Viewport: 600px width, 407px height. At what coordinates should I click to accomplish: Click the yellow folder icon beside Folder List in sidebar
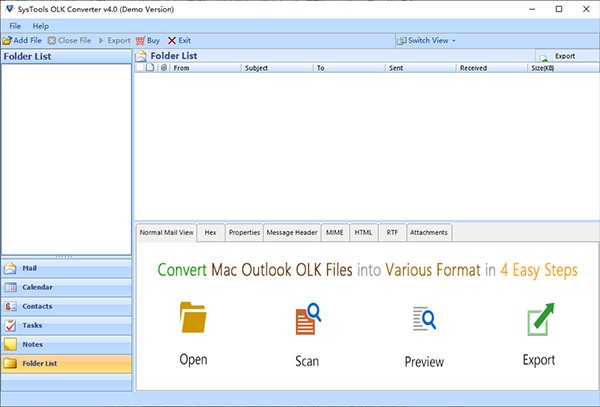pos(10,363)
